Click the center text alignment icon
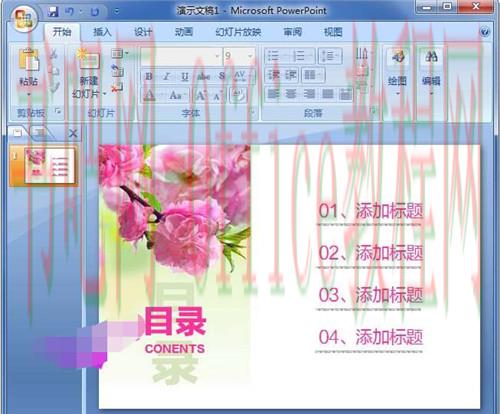 click(291, 94)
